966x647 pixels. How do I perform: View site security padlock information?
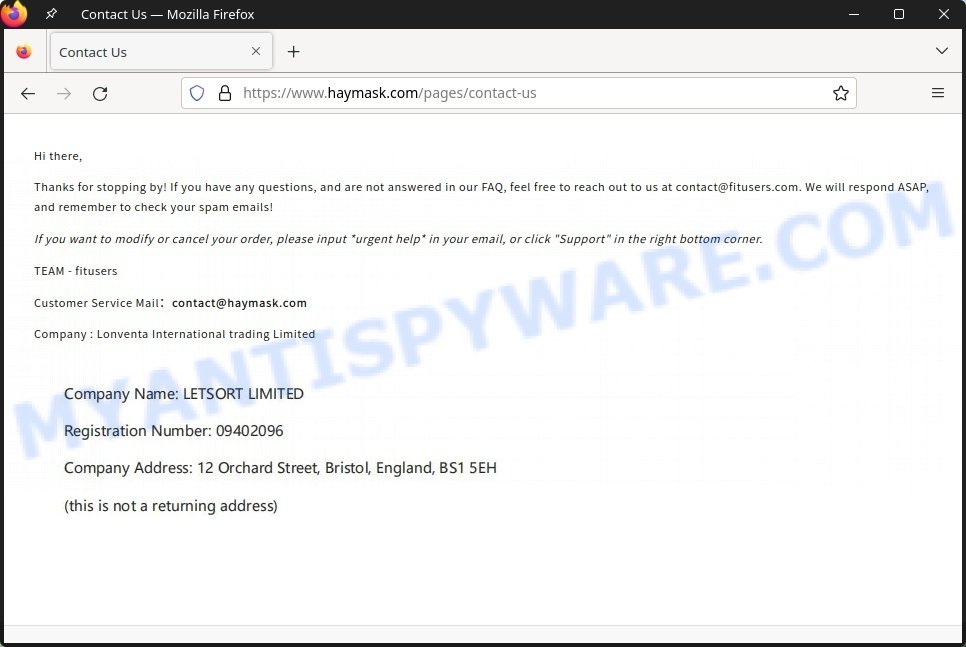225,93
